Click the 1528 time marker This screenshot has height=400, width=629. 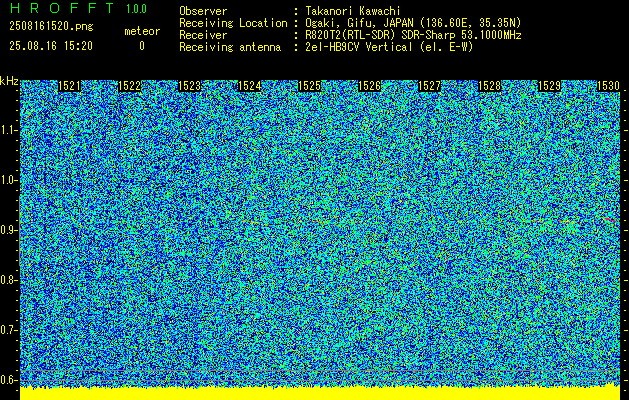[489, 86]
